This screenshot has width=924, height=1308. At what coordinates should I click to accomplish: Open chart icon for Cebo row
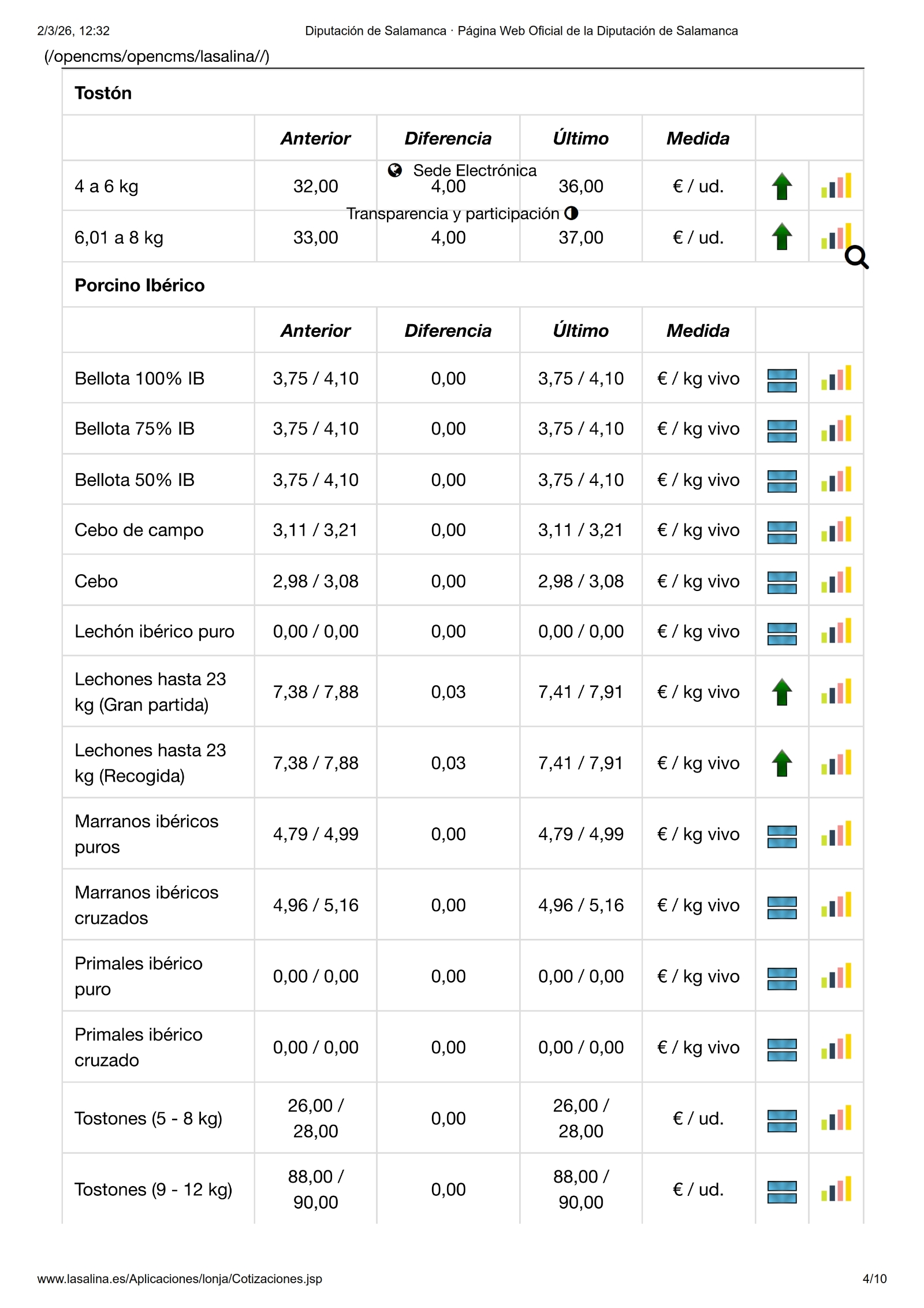836,581
